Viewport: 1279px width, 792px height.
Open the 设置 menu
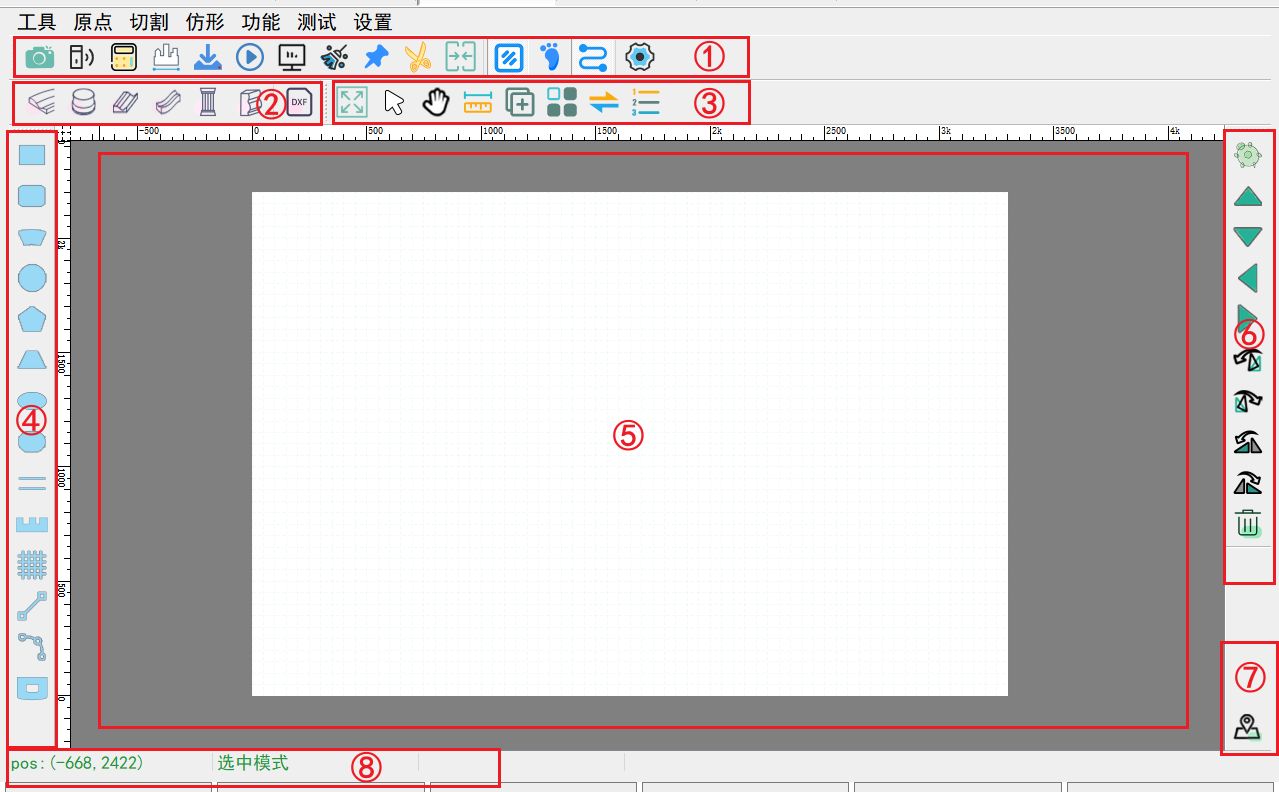(372, 22)
